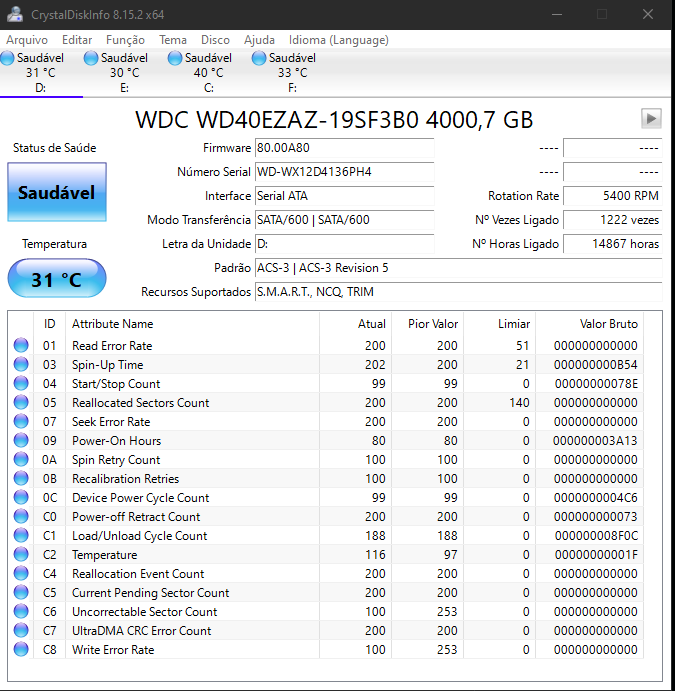
Task: Click the next disk arrow button
Action: click(651, 119)
